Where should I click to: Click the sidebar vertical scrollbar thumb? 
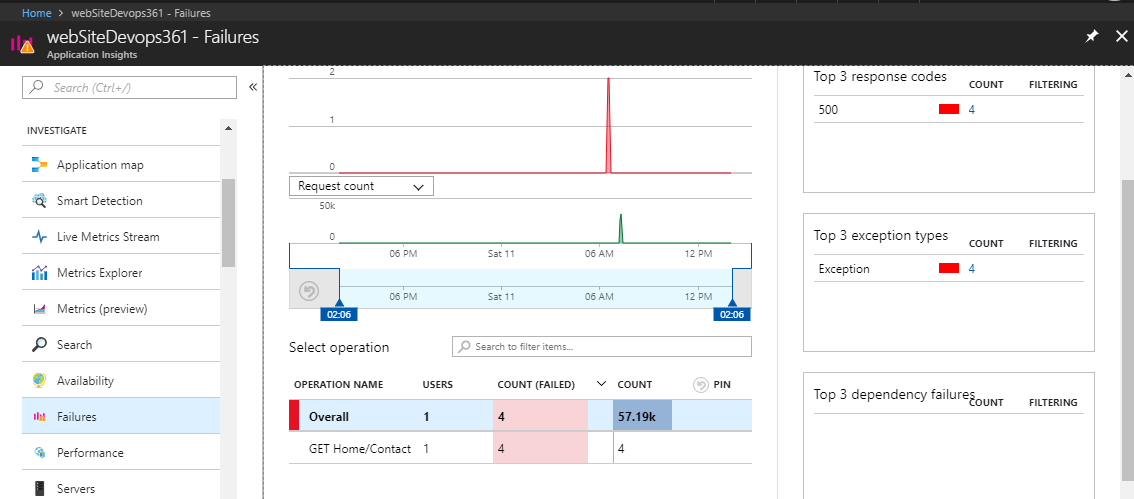pyautogui.click(x=228, y=223)
